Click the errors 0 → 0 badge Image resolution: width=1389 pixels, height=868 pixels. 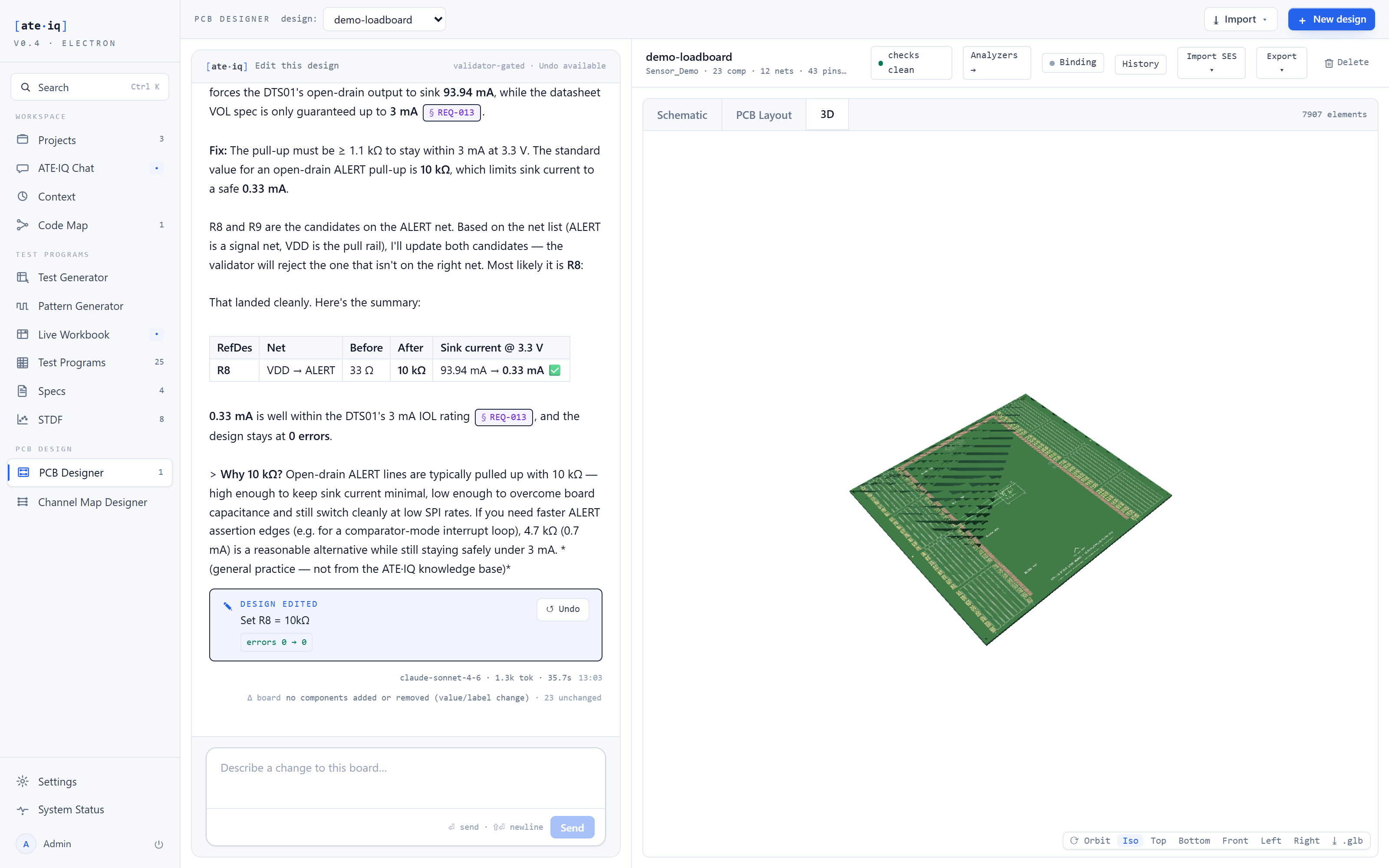[x=276, y=642]
